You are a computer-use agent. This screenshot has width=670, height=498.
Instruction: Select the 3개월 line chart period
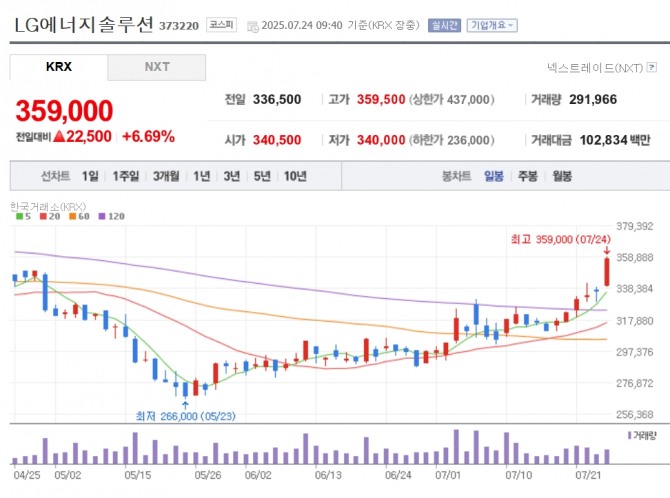(x=165, y=176)
